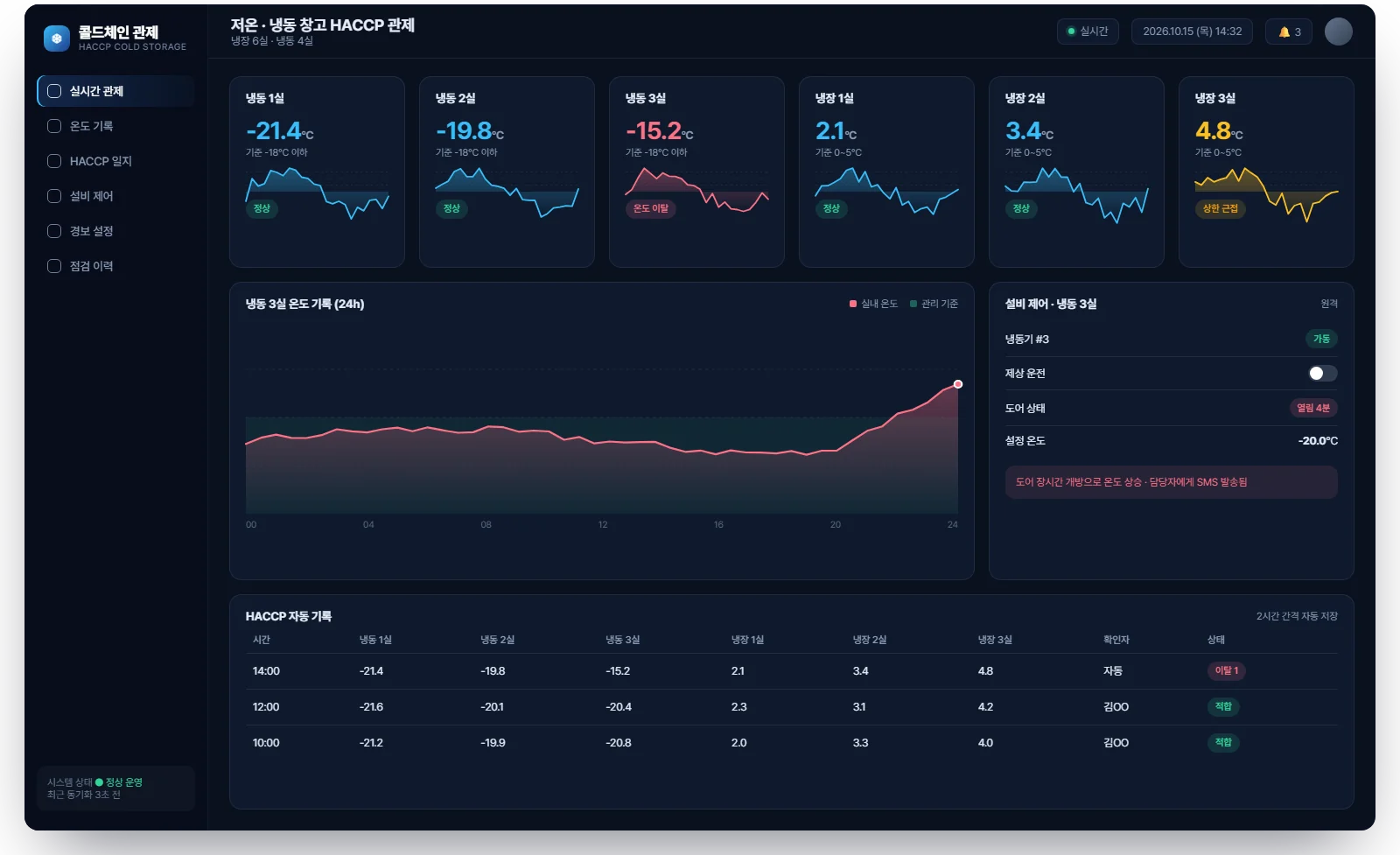Open 실시간 관제 menu item
The width and height of the screenshot is (1400, 855).
tap(115, 91)
